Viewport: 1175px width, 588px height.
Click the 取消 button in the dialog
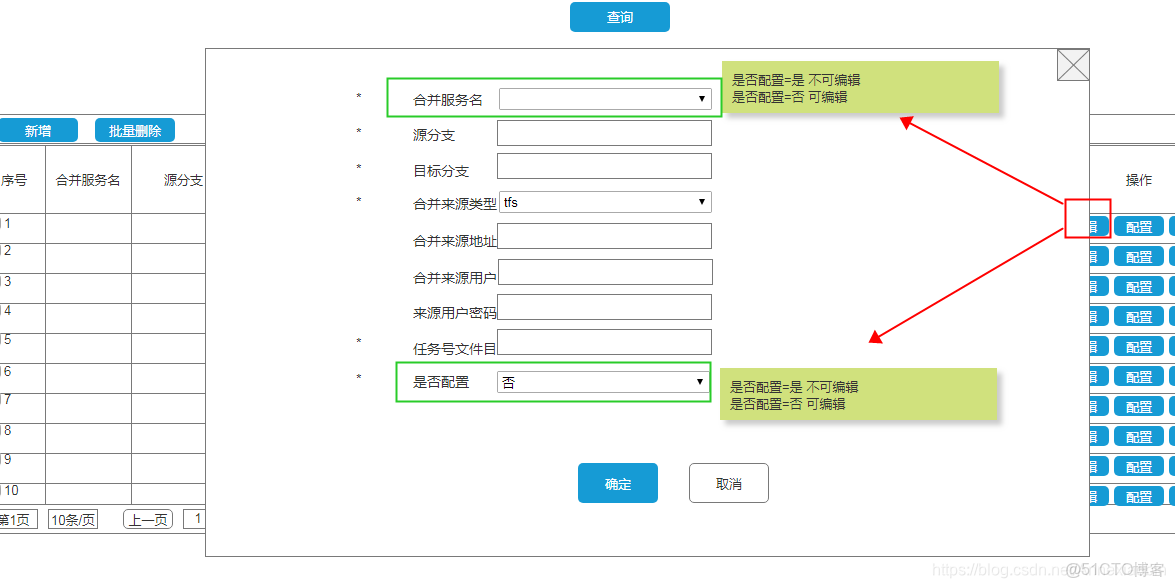click(728, 483)
